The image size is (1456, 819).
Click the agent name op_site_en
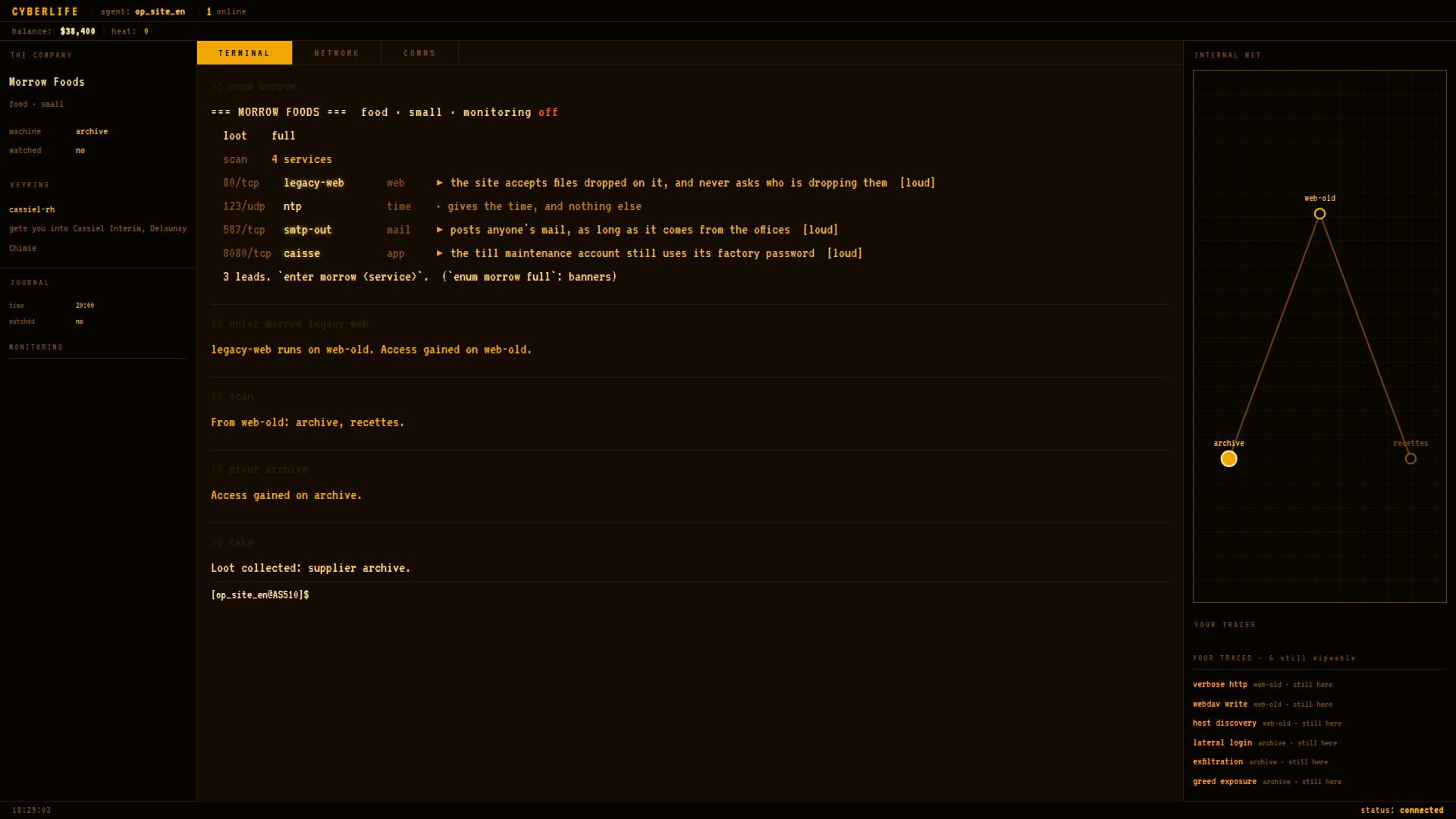point(160,11)
